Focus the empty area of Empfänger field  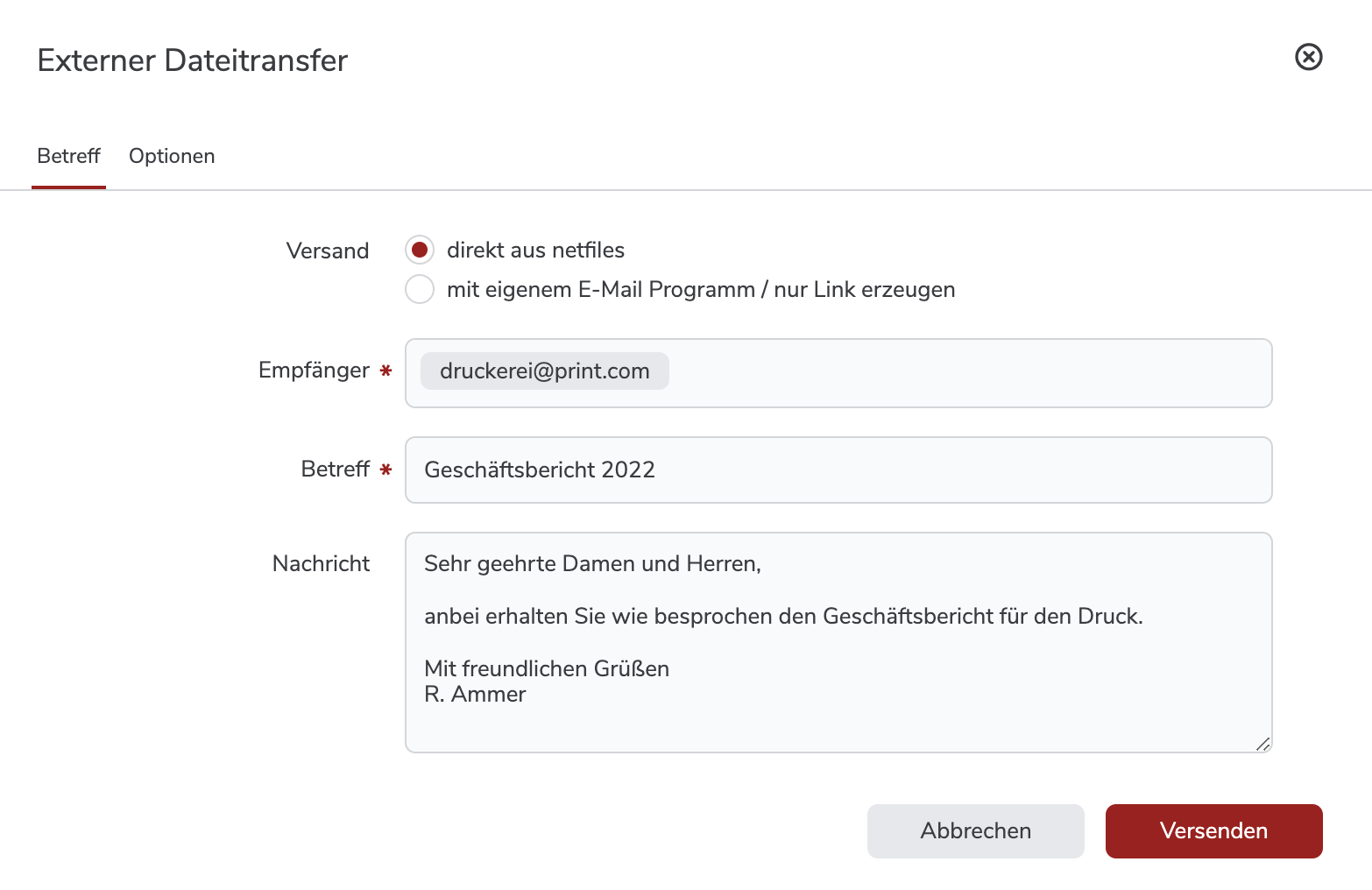[964, 373]
